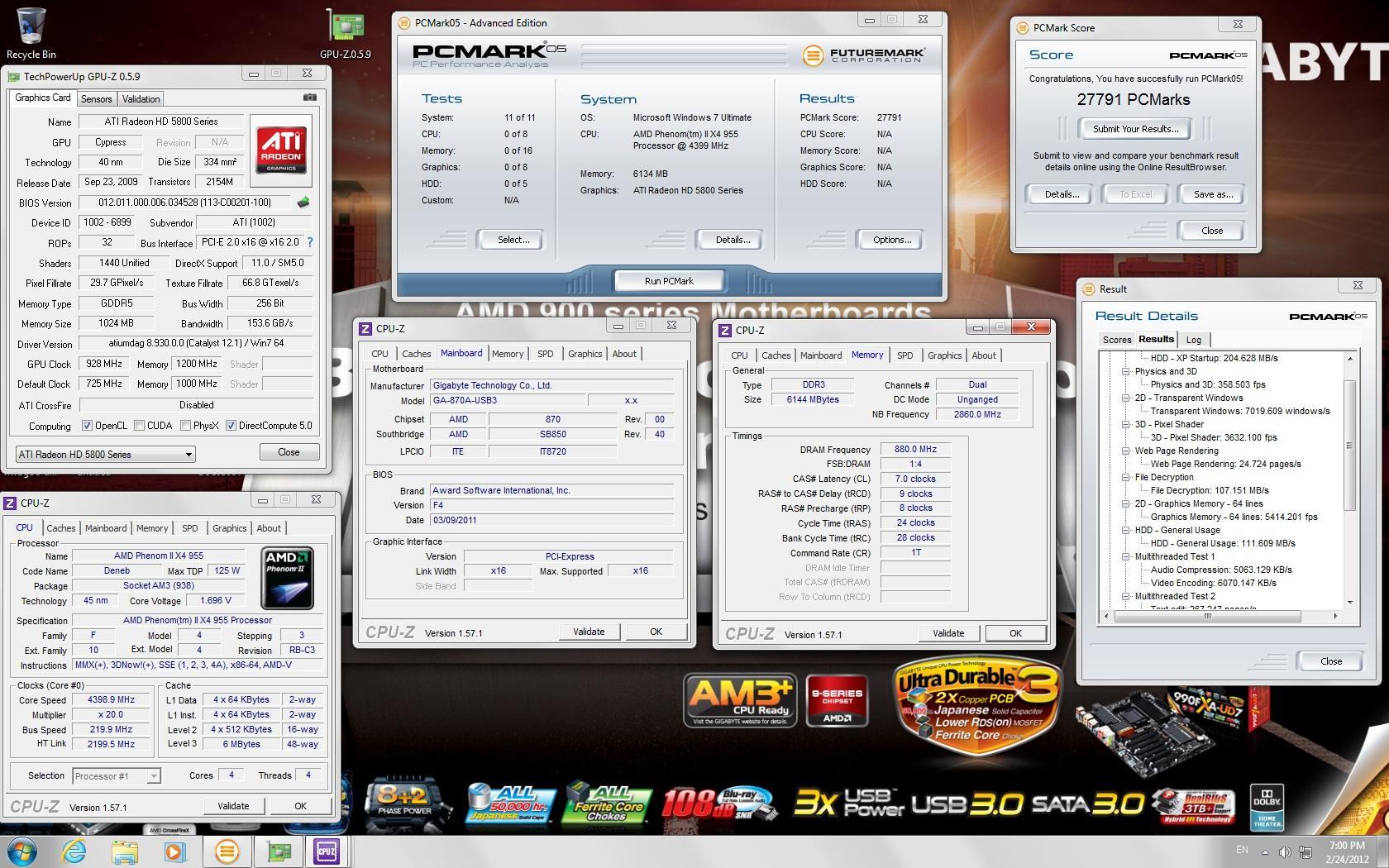Click Save as... in PCMark Score
Viewport: 1389px width, 868px height.
point(1213,194)
